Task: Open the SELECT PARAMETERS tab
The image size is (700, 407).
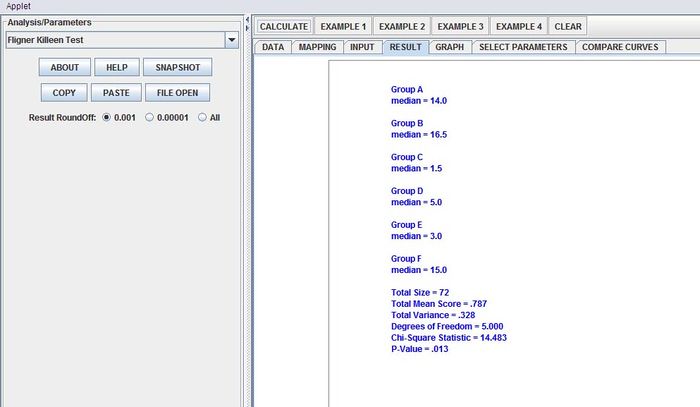Action: [523, 46]
